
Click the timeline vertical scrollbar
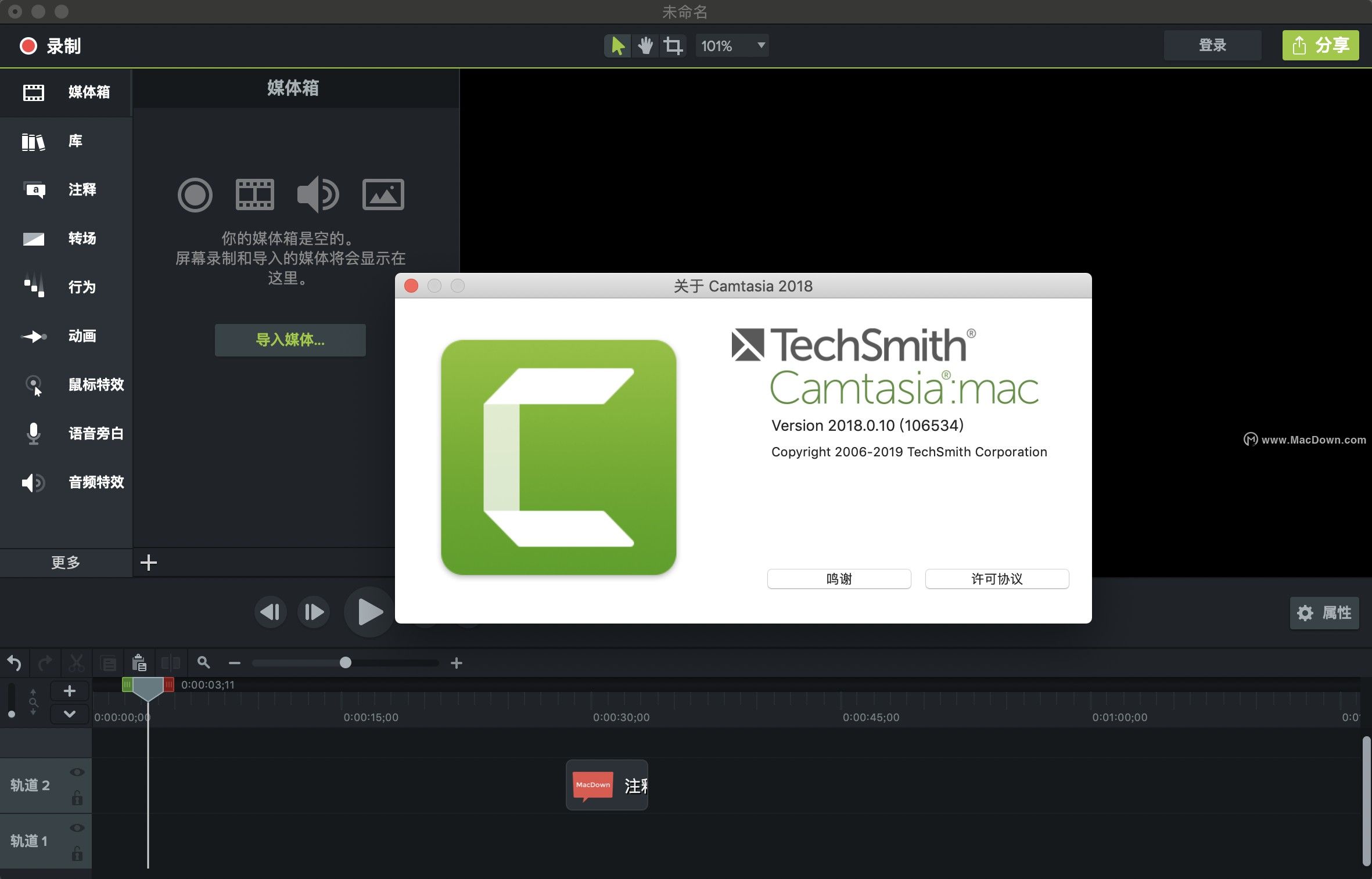pyautogui.click(x=1366, y=801)
